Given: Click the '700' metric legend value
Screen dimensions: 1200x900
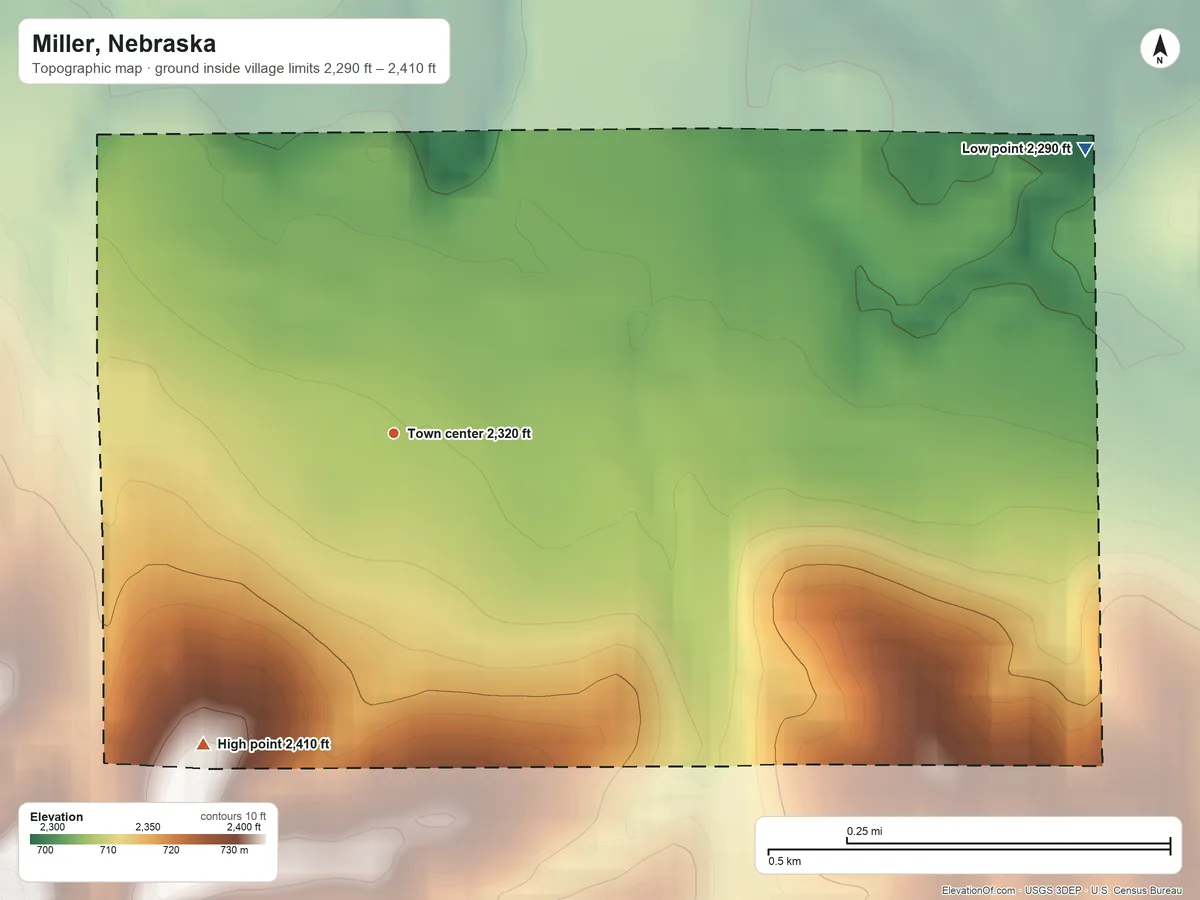Looking at the screenshot, I should [x=45, y=850].
